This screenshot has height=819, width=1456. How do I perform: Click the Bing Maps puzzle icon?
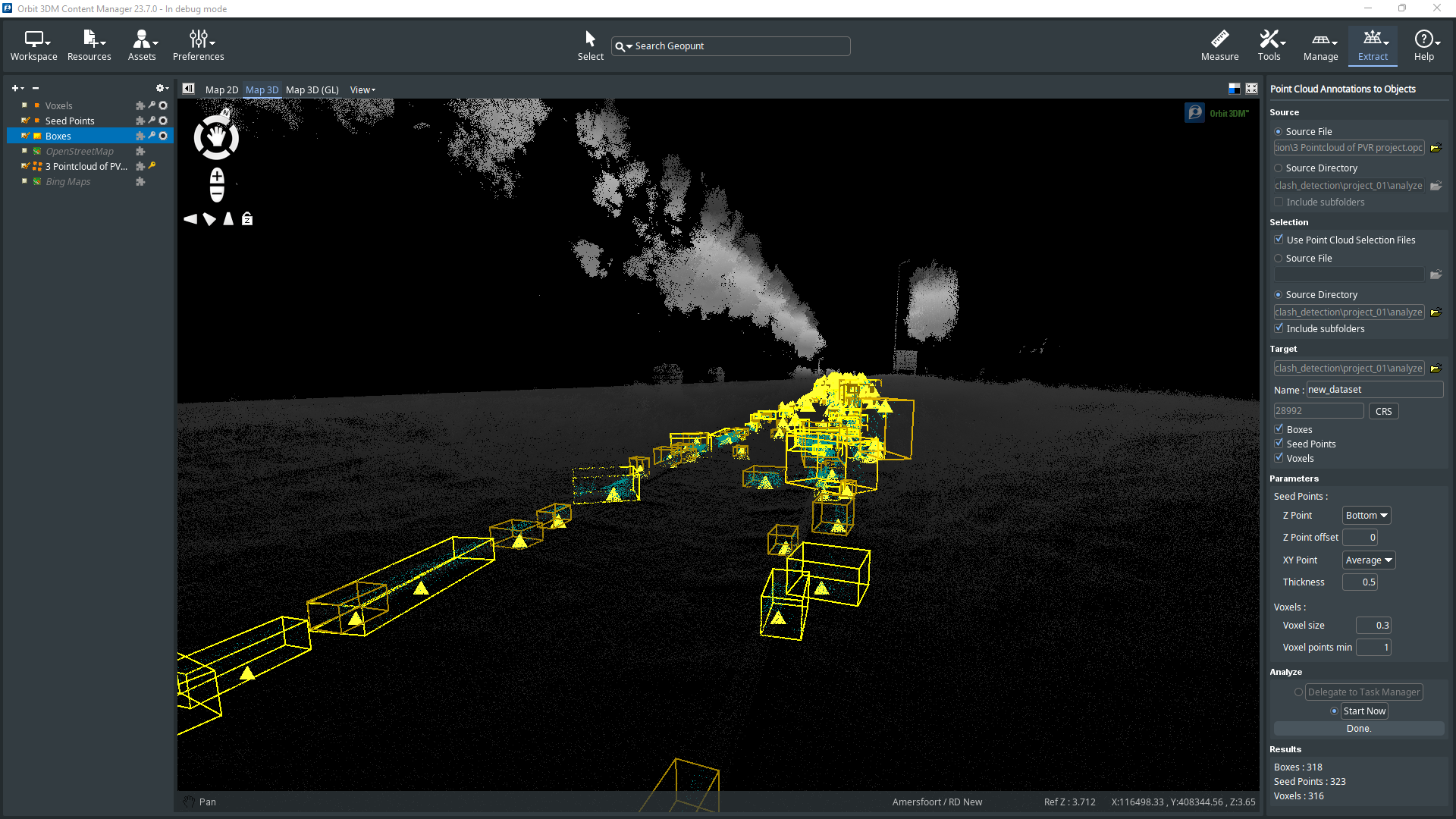140,181
